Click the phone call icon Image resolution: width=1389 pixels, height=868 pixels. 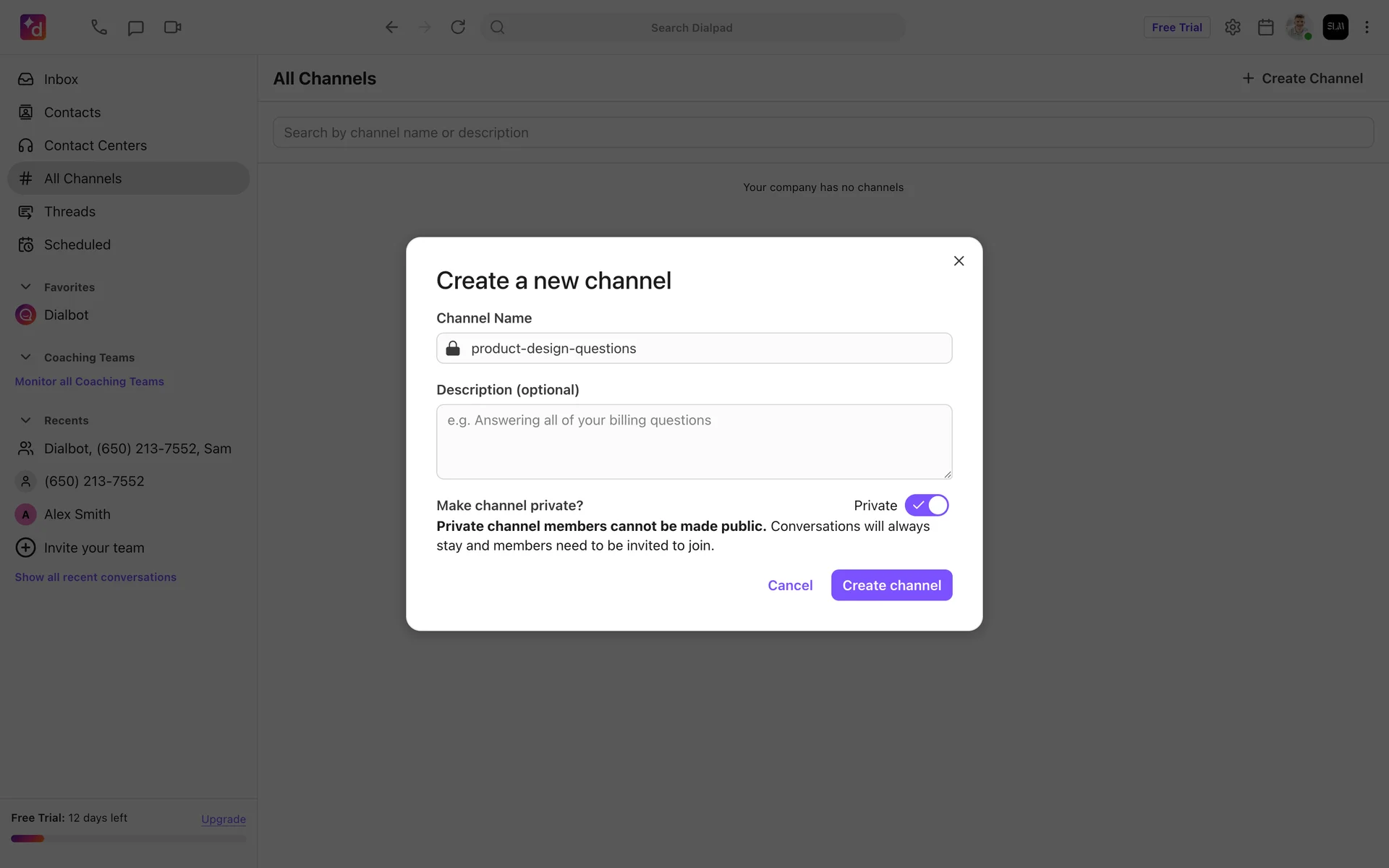pos(99,27)
